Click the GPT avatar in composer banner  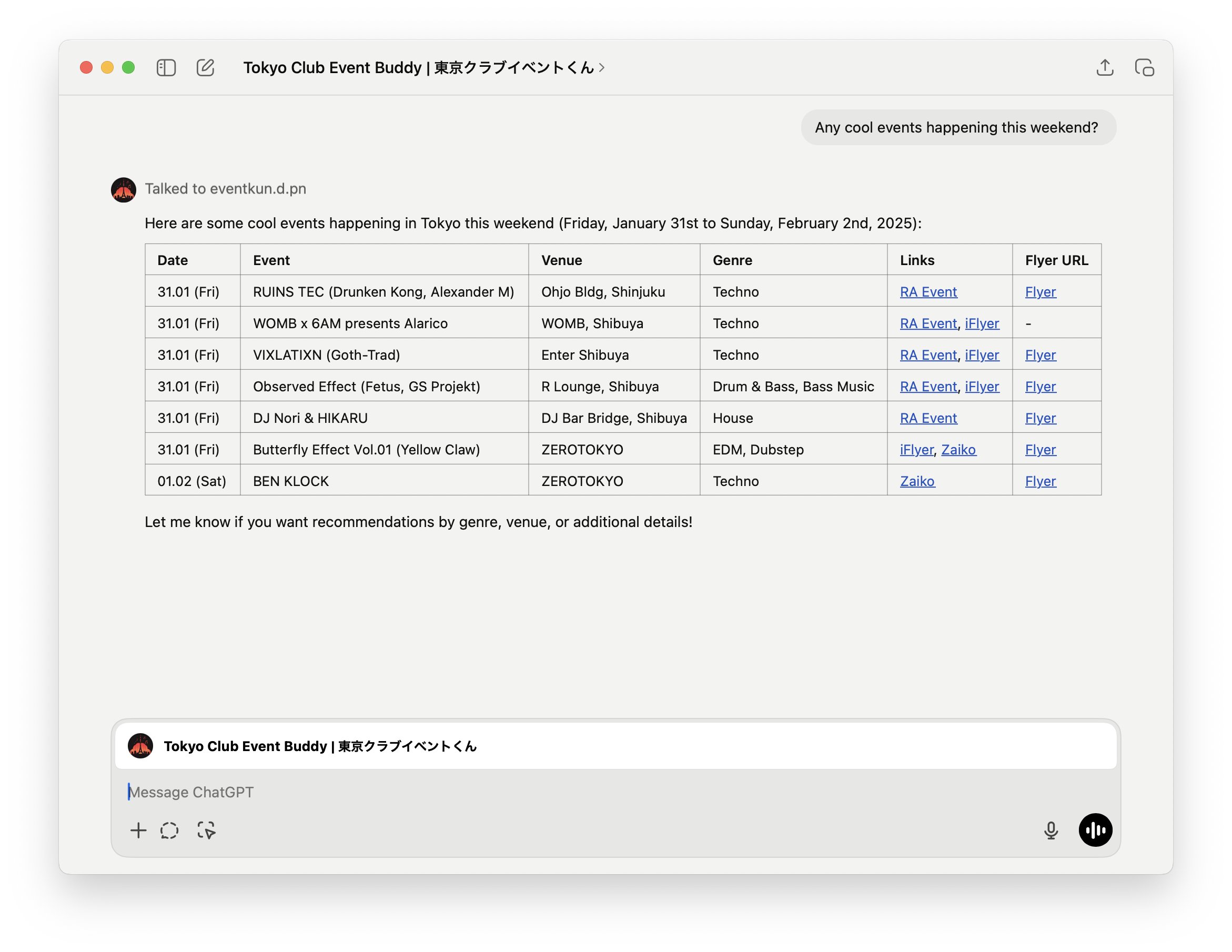(140, 746)
